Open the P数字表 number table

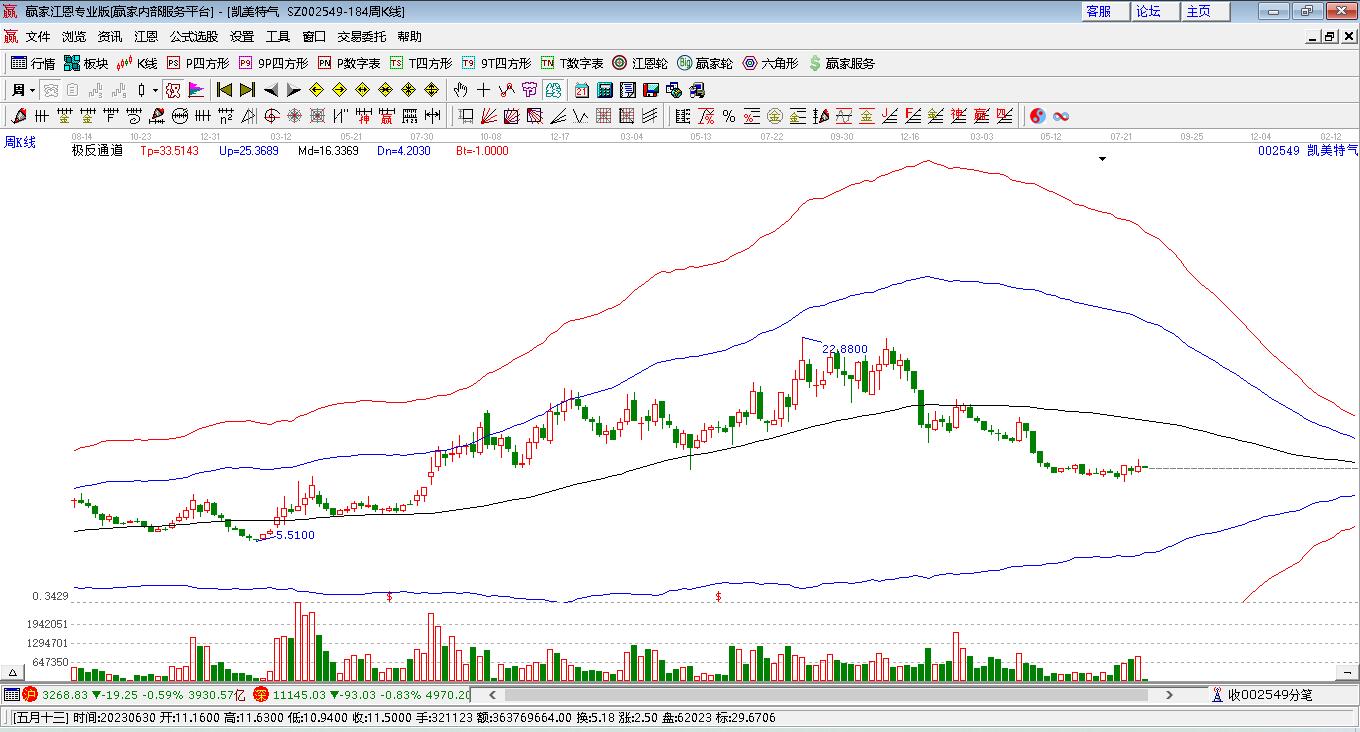point(349,63)
